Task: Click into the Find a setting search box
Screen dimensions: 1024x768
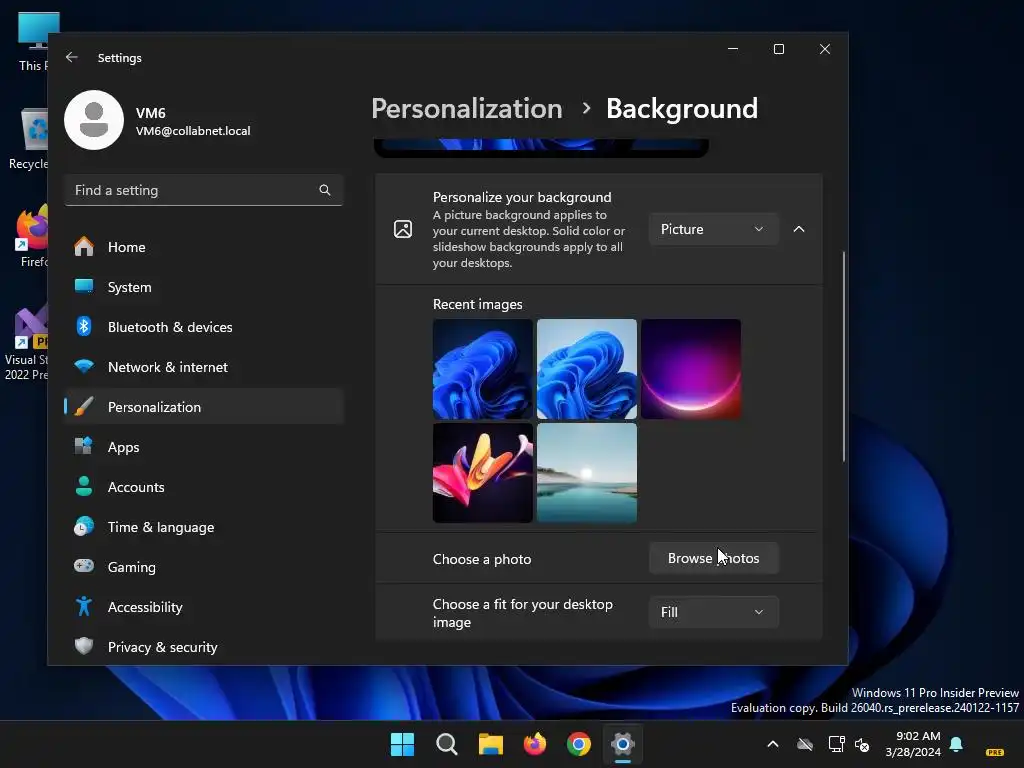Action: [204, 190]
